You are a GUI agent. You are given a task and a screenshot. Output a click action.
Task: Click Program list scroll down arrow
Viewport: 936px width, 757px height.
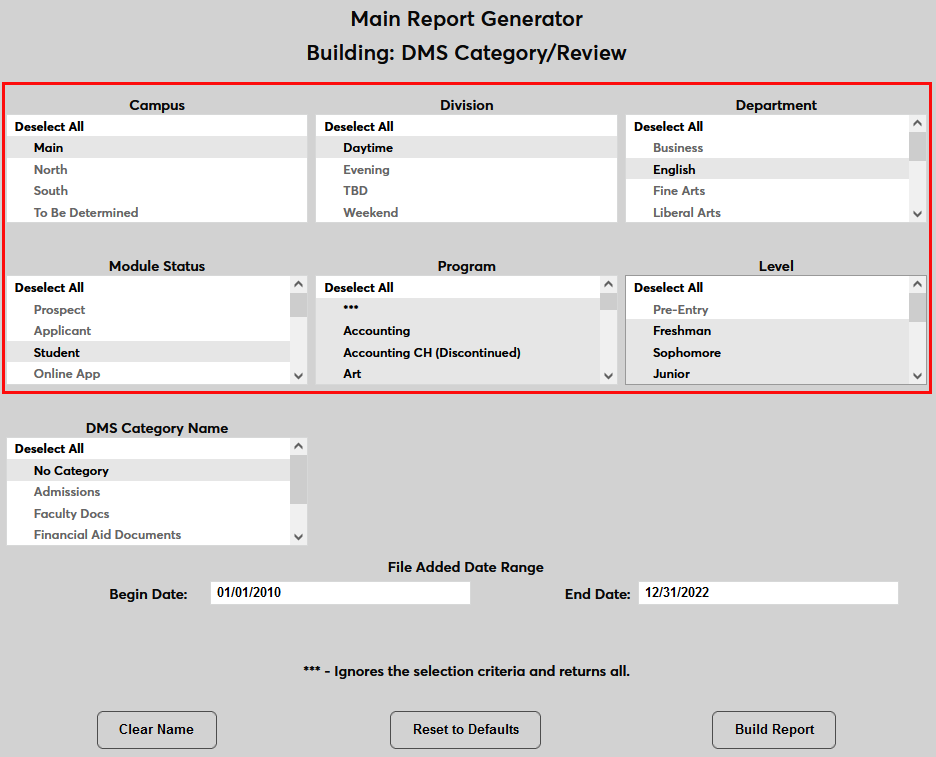pos(608,375)
